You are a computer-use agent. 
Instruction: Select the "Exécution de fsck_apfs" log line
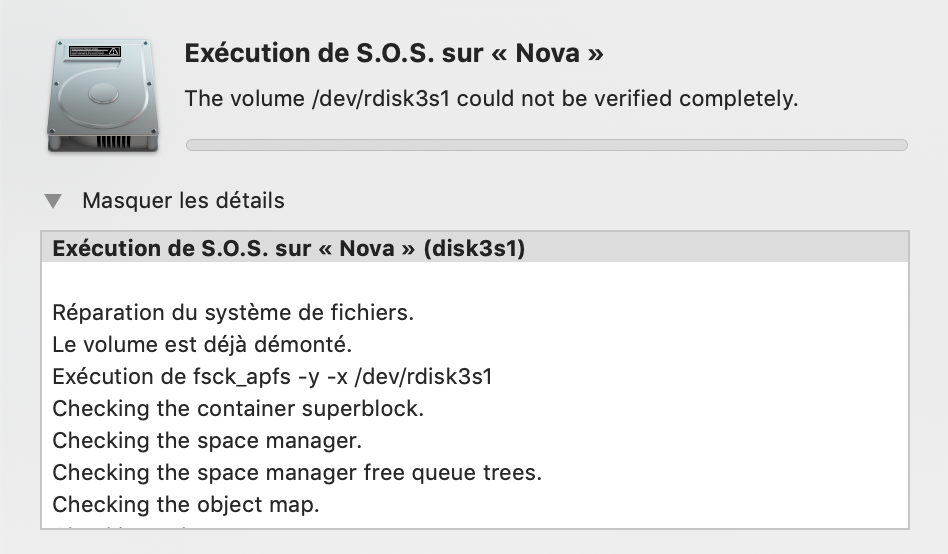[x=272, y=377]
